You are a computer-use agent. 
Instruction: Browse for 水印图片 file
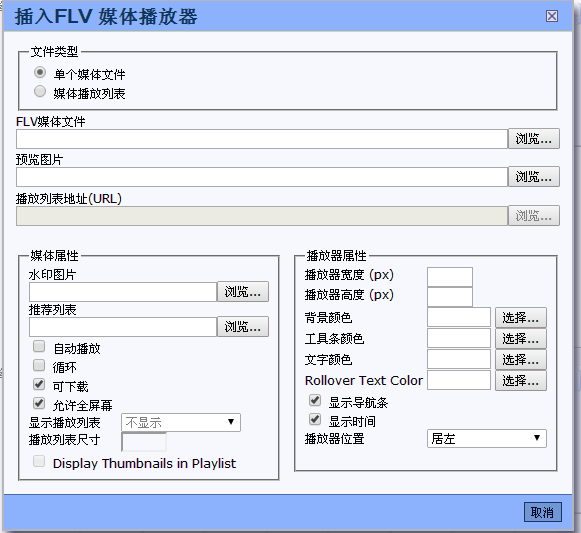(x=243, y=292)
